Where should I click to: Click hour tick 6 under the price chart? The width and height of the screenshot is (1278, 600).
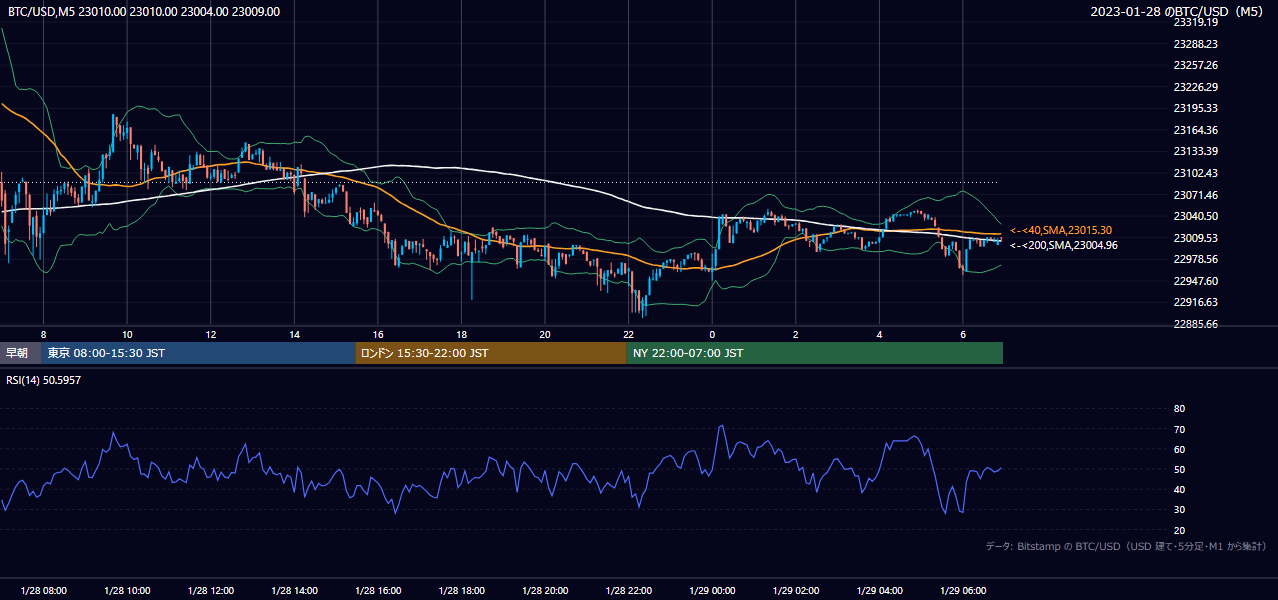pyautogui.click(x=963, y=334)
